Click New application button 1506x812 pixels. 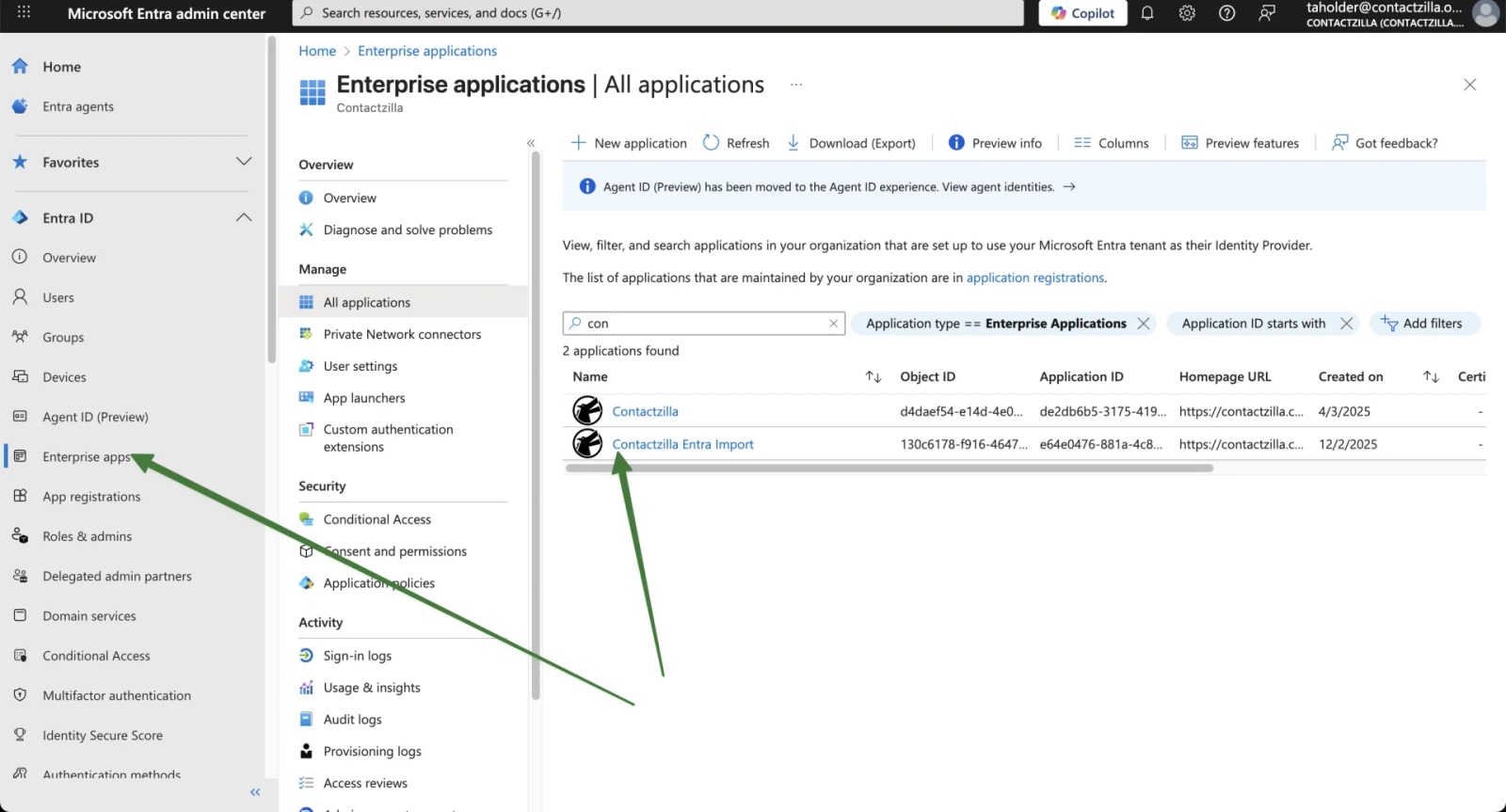point(629,143)
